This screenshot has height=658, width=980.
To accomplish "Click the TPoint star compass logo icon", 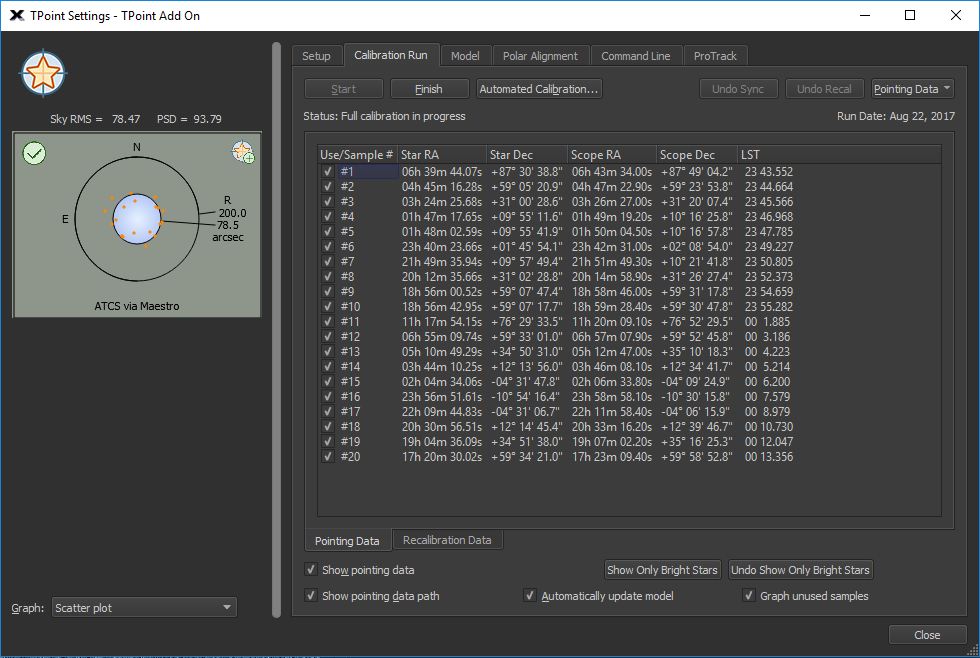I will [43, 73].
